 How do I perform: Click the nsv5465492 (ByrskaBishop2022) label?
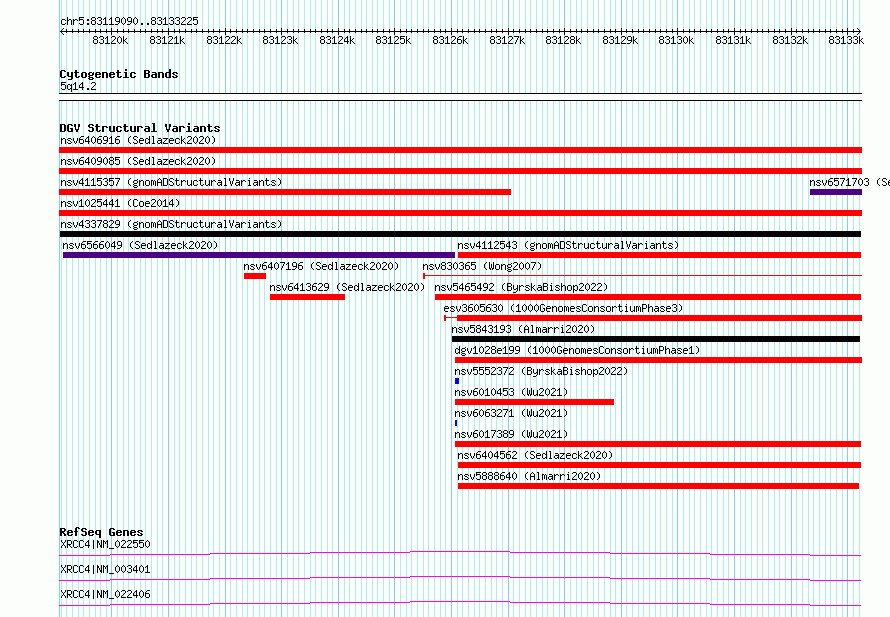pyautogui.click(x=521, y=287)
